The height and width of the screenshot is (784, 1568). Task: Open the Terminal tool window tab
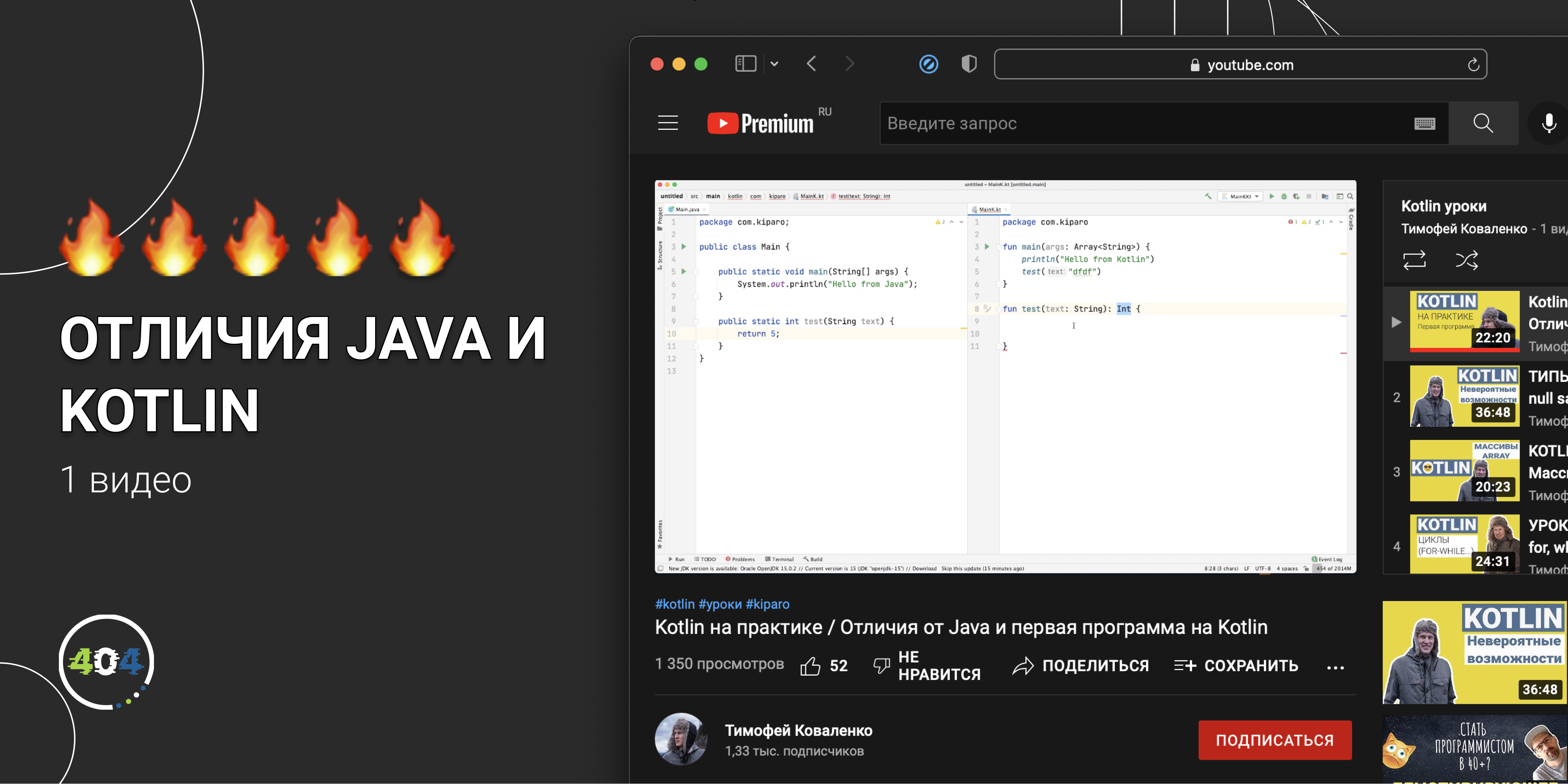pos(779,559)
